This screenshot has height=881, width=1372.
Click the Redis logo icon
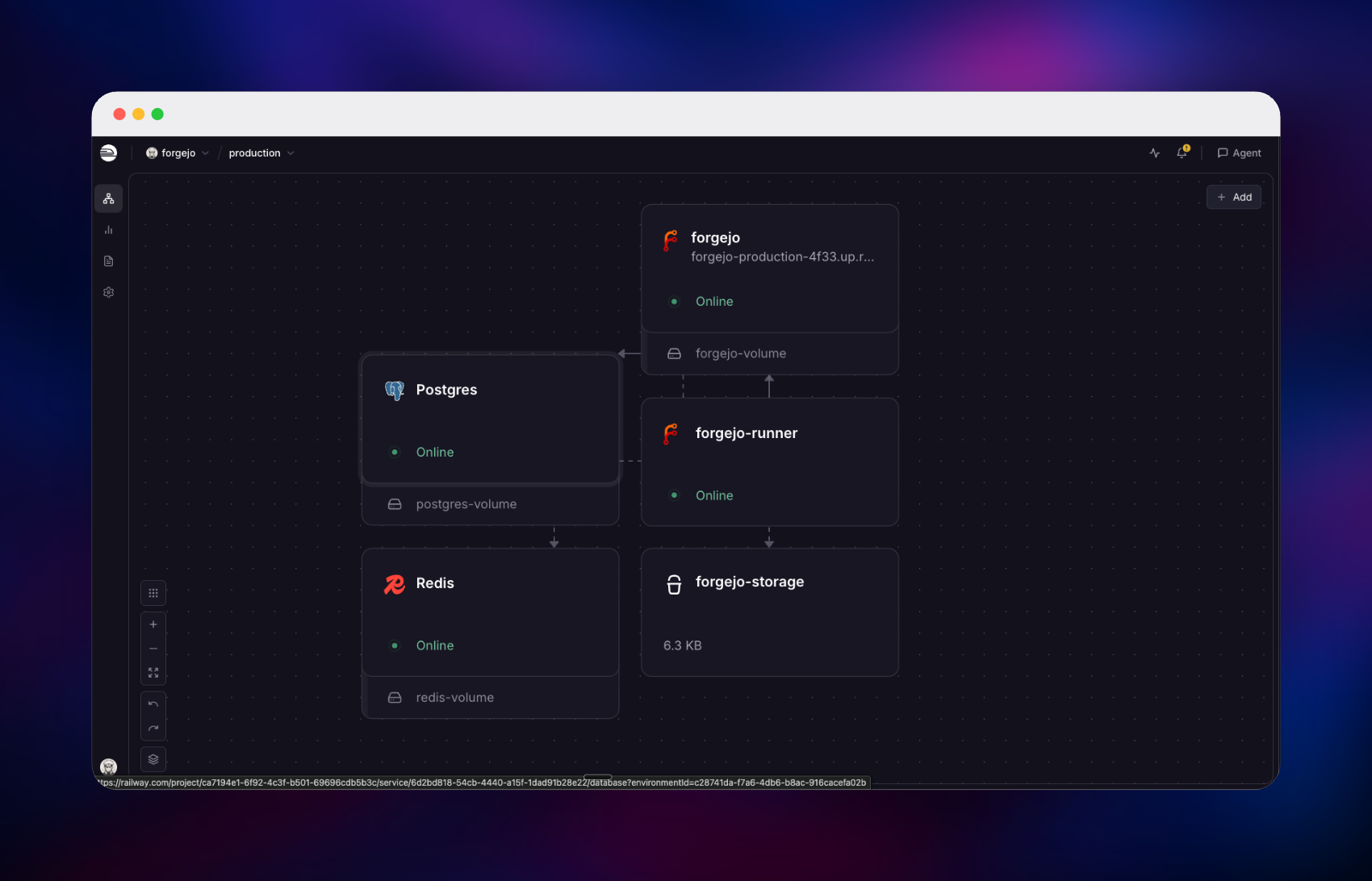click(x=395, y=584)
